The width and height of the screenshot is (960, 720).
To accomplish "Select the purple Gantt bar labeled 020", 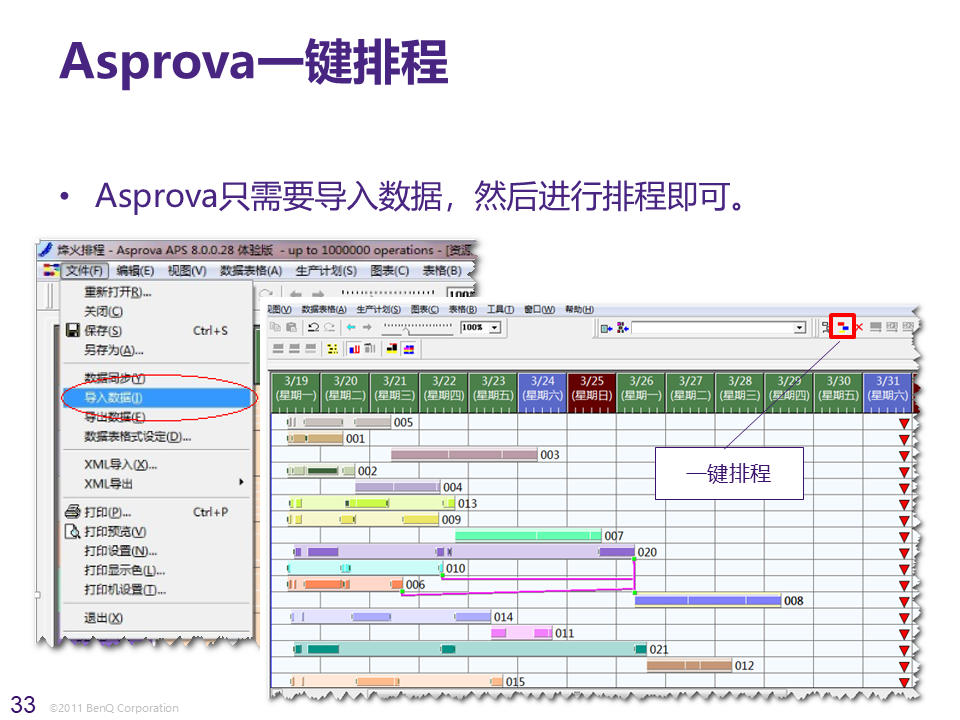I will click(x=464, y=552).
